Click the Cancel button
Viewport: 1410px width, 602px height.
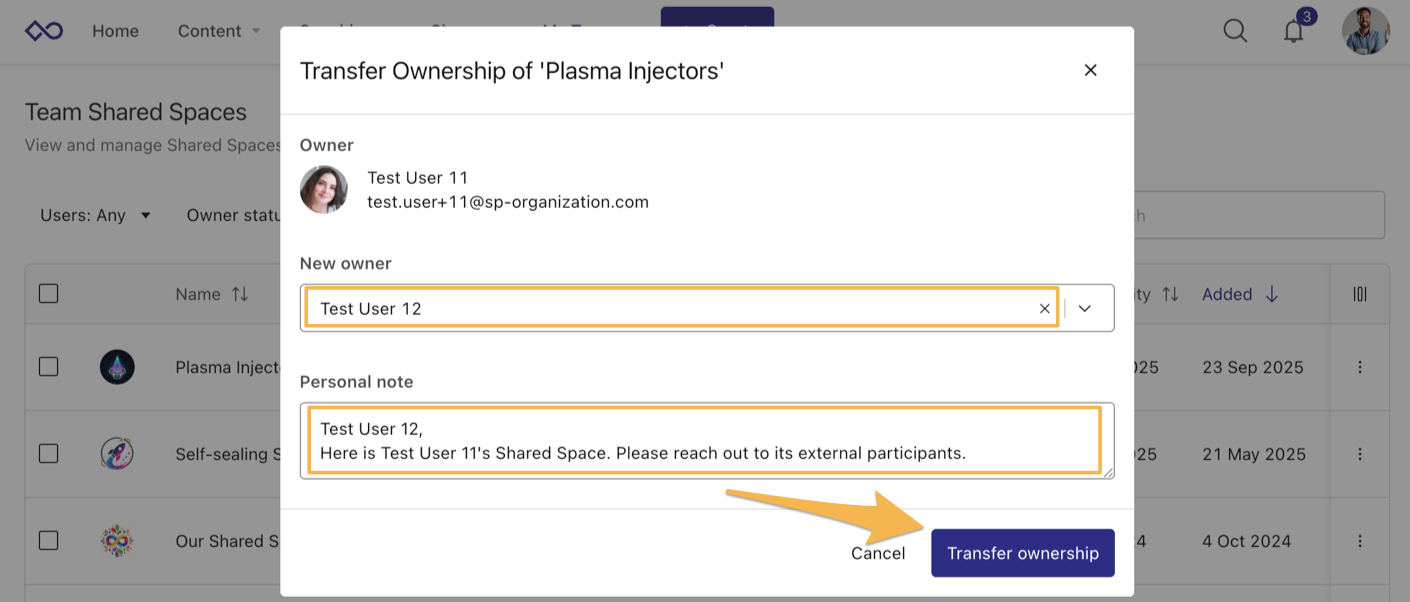877,553
